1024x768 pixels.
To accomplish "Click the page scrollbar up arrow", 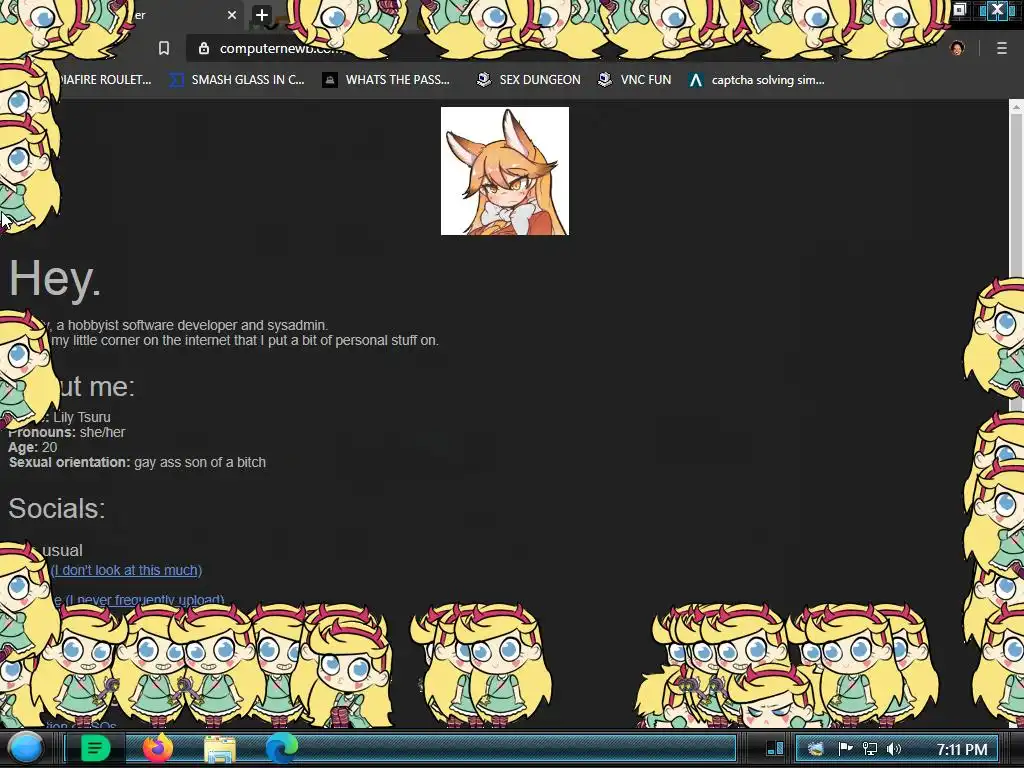I will coord(1016,106).
